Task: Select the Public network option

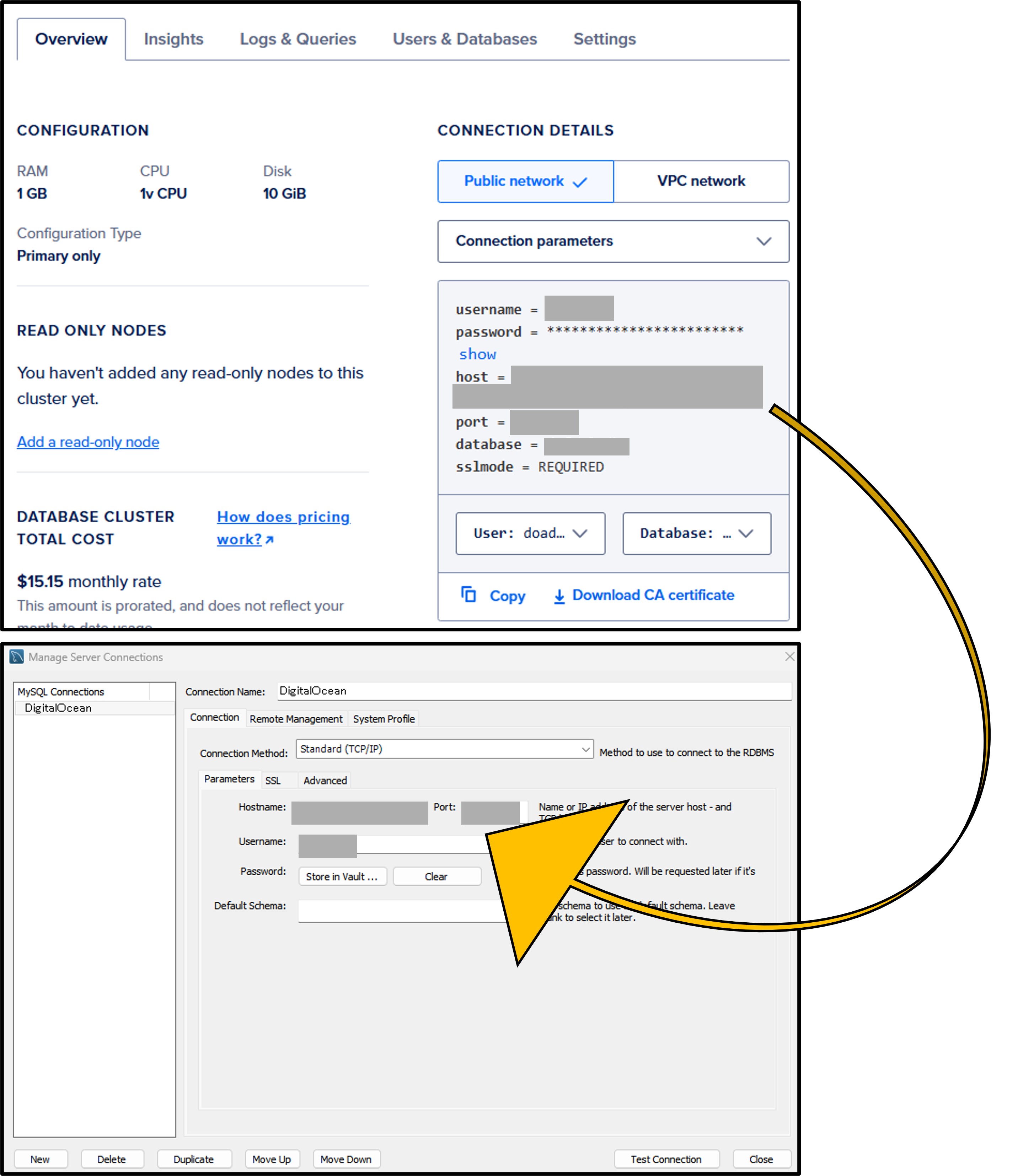Action: click(x=525, y=181)
